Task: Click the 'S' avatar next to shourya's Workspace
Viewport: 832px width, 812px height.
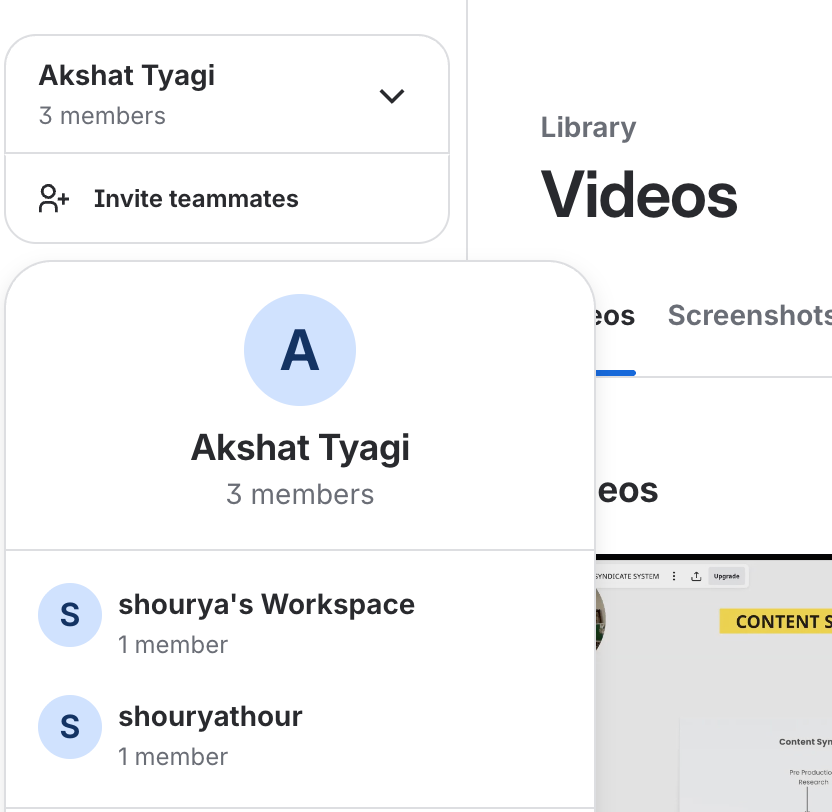Action: click(x=70, y=615)
